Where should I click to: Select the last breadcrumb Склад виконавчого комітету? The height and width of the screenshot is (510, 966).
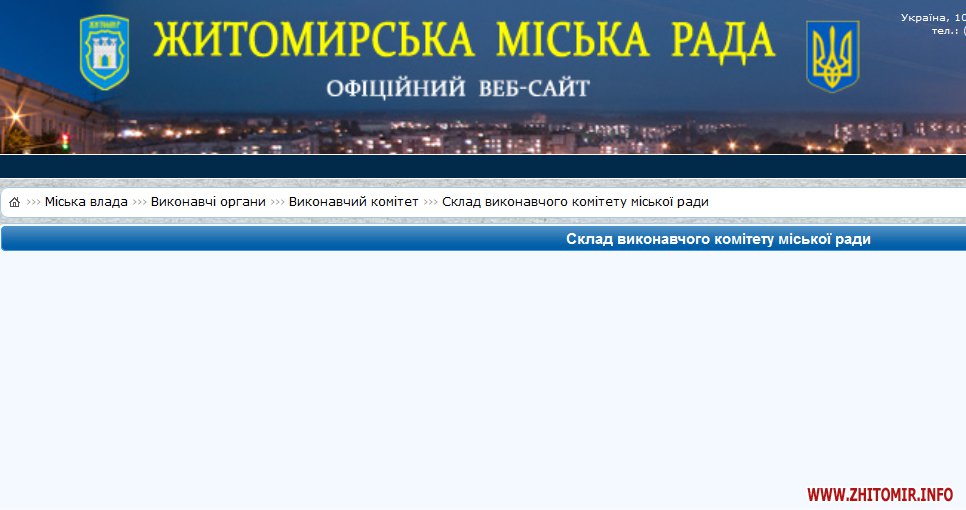click(x=575, y=202)
